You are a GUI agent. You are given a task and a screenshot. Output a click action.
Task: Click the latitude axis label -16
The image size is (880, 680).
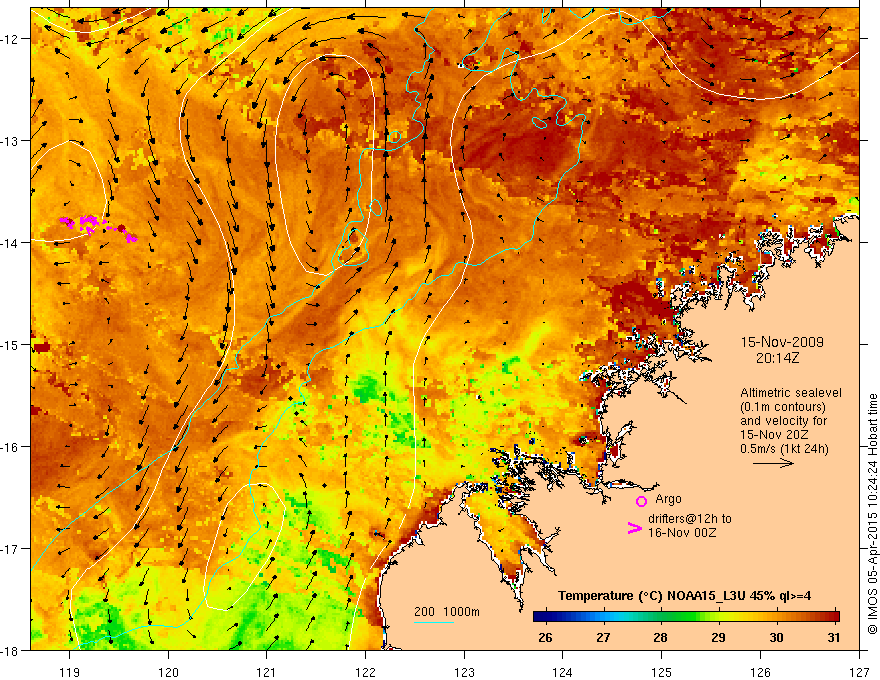10,447
